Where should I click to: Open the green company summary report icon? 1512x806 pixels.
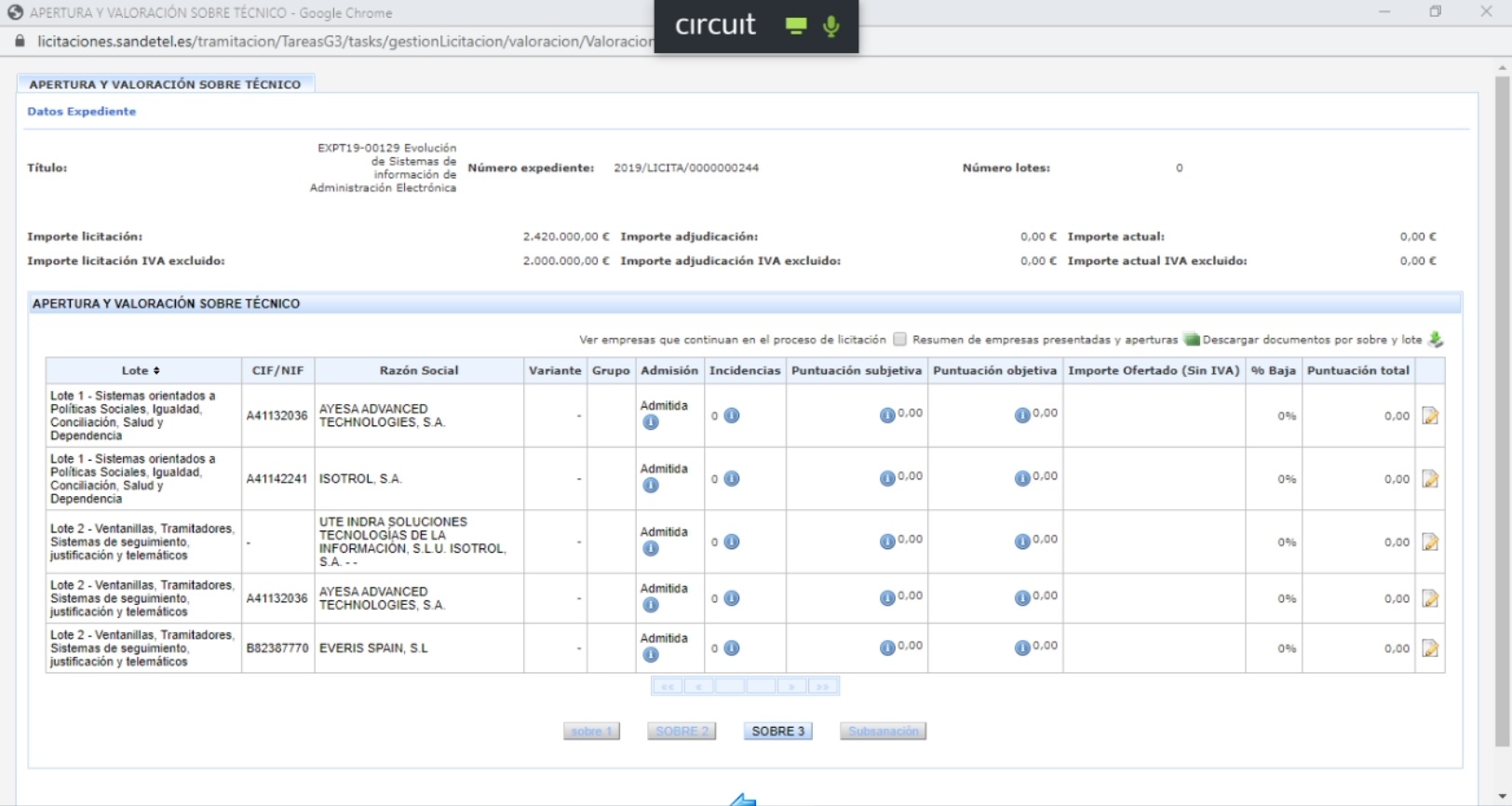1191,340
